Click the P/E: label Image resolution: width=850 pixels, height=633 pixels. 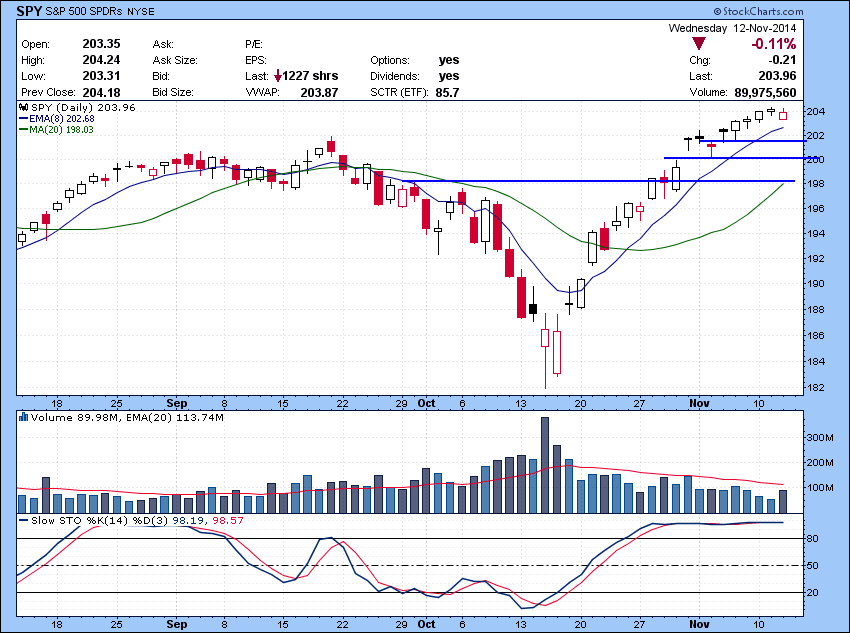point(254,44)
